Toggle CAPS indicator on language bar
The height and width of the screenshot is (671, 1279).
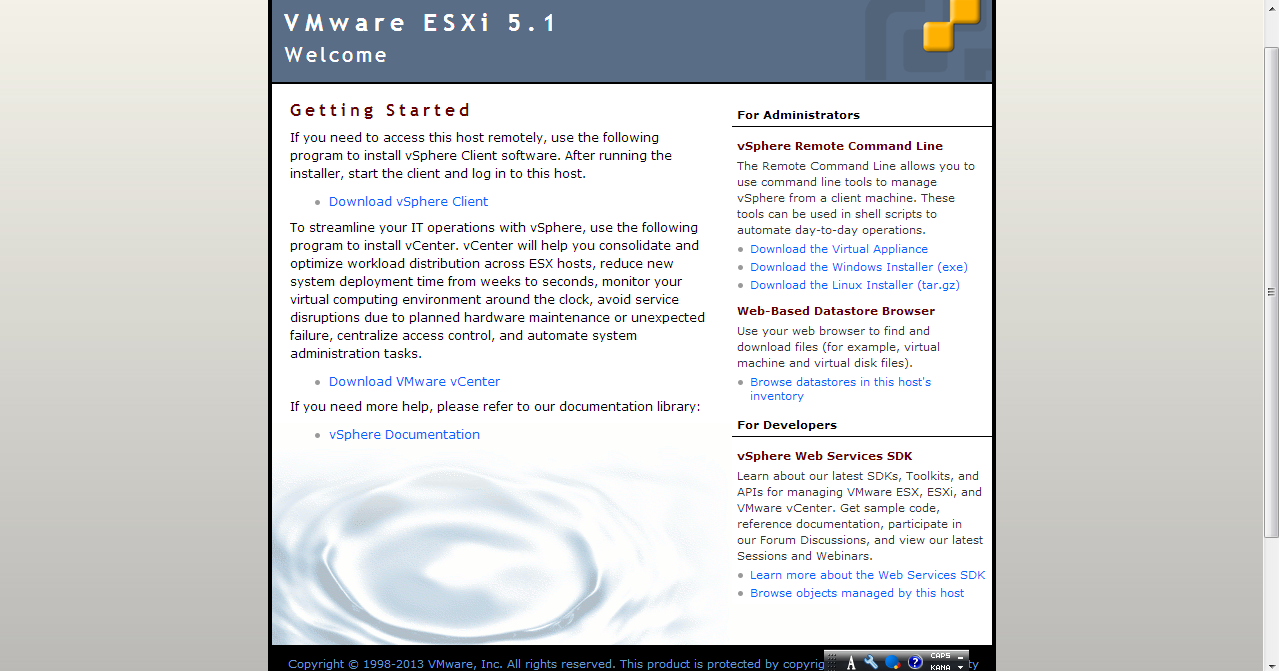click(x=940, y=656)
